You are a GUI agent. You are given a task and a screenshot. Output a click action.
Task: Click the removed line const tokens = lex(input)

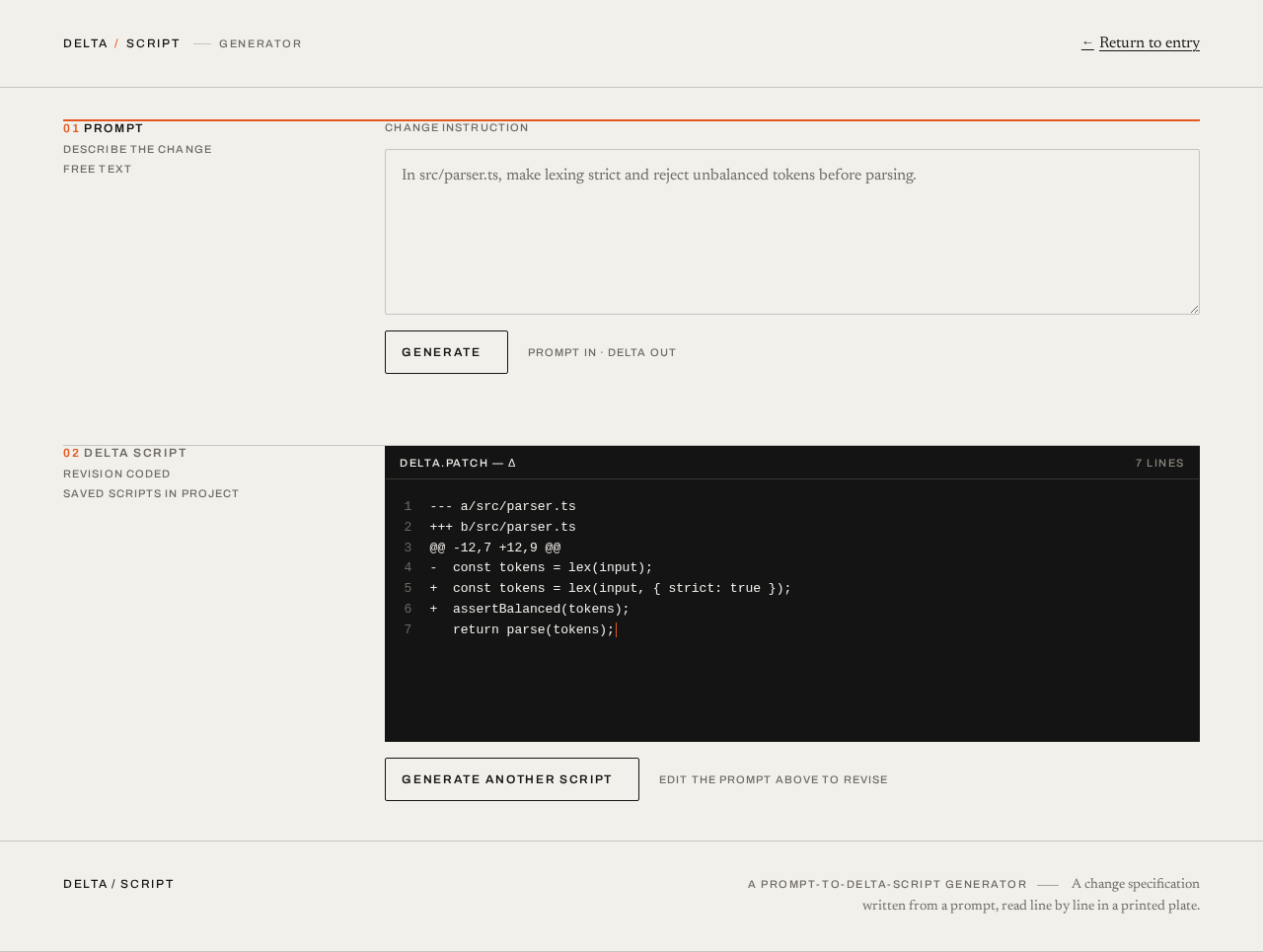541,567
